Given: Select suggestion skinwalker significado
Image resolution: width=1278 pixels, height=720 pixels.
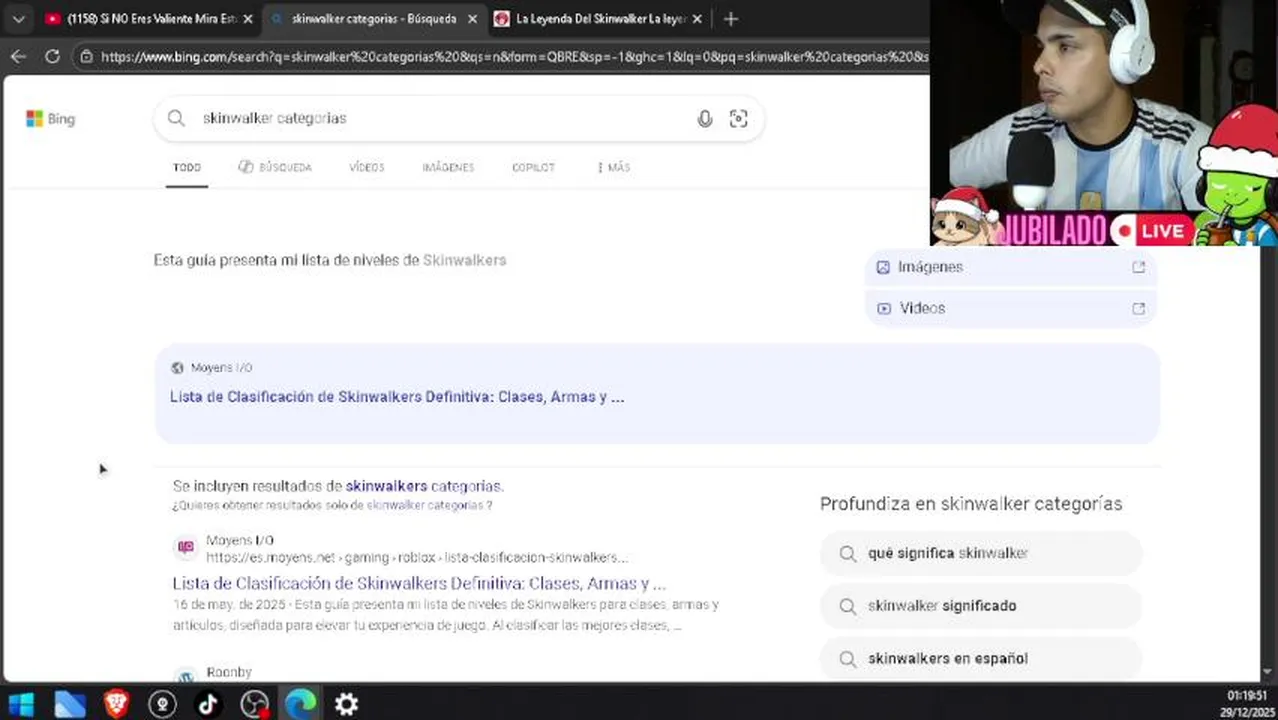Looking at the screenshot, I should (980, 606).
